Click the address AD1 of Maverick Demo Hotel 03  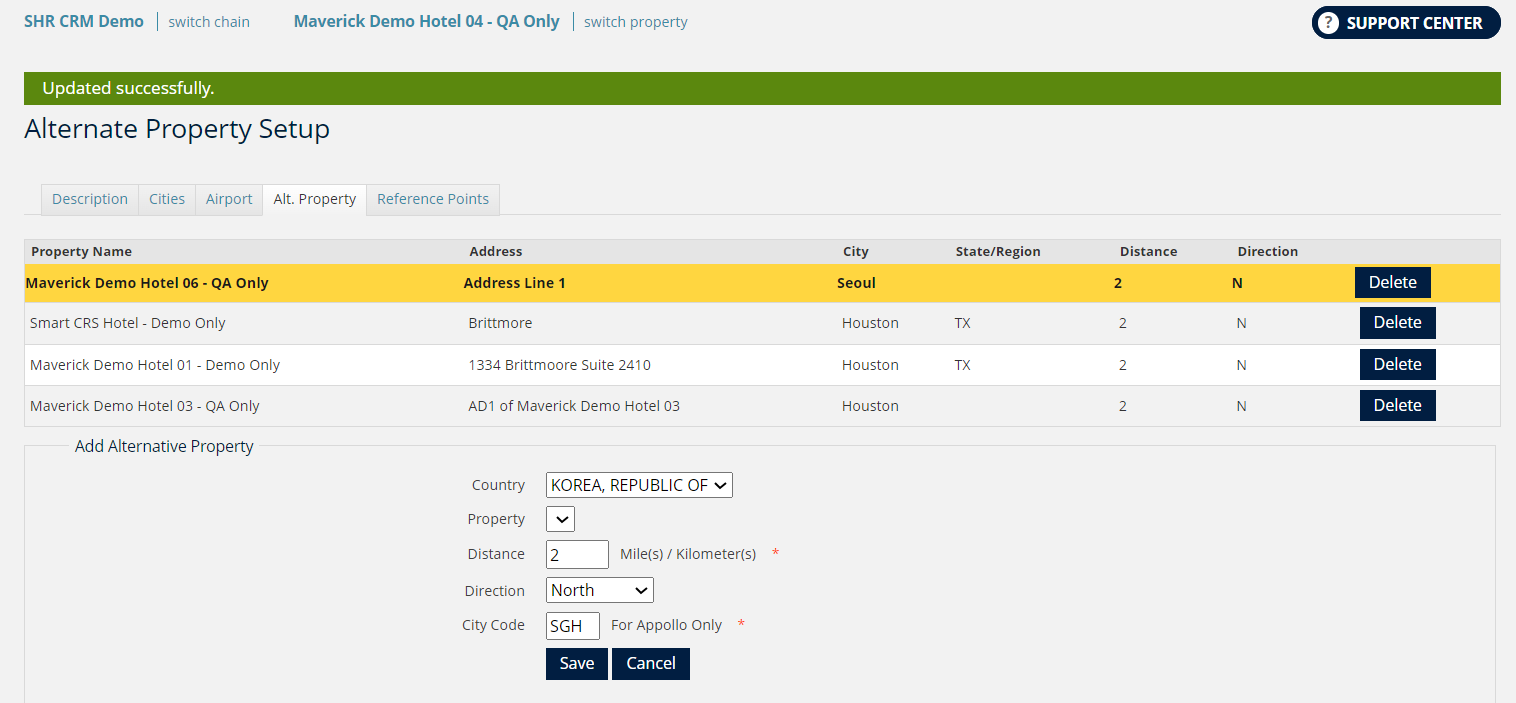click(x=574, y=406)
